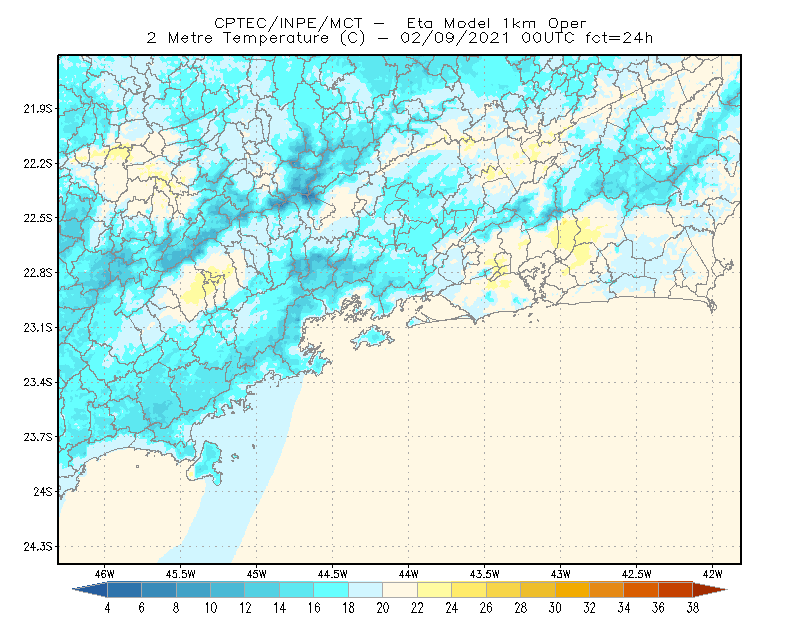Image resolution: width=800 pixels, height=618 pixels.
Task: Click the colorbar value label 28
Action: pos(520,608)
